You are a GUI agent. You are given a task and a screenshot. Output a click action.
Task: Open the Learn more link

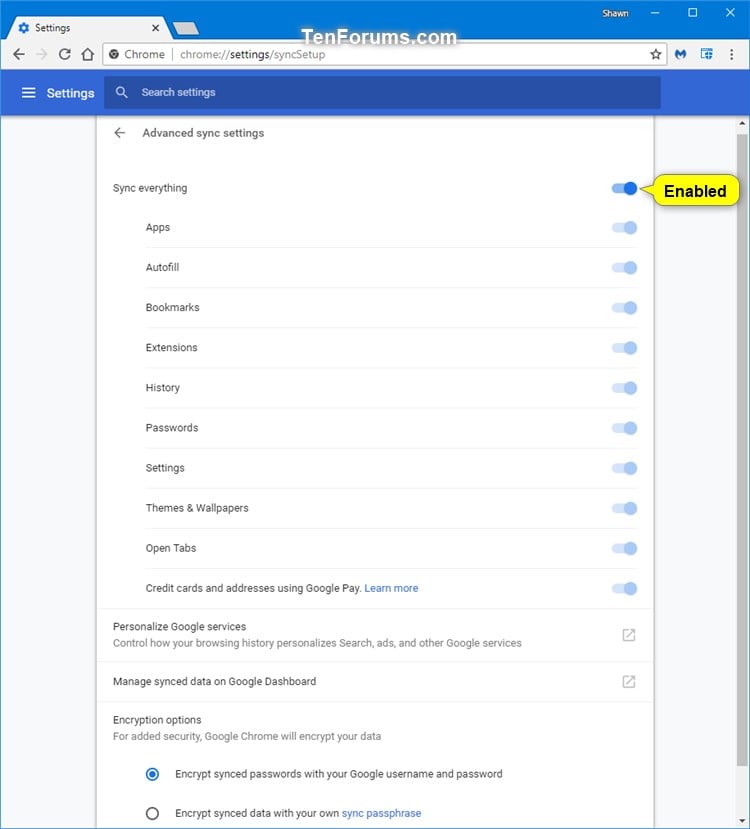tap(391, 588)
